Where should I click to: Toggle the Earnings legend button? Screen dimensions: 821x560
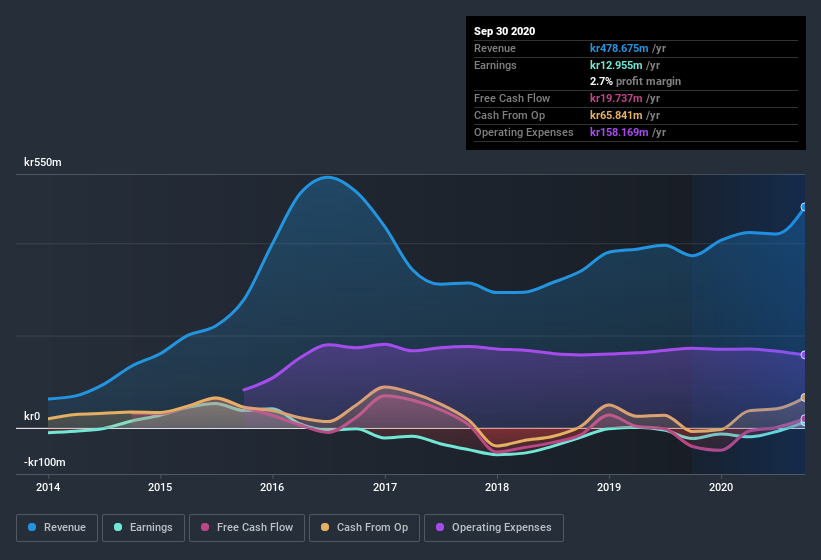point(143,528)
